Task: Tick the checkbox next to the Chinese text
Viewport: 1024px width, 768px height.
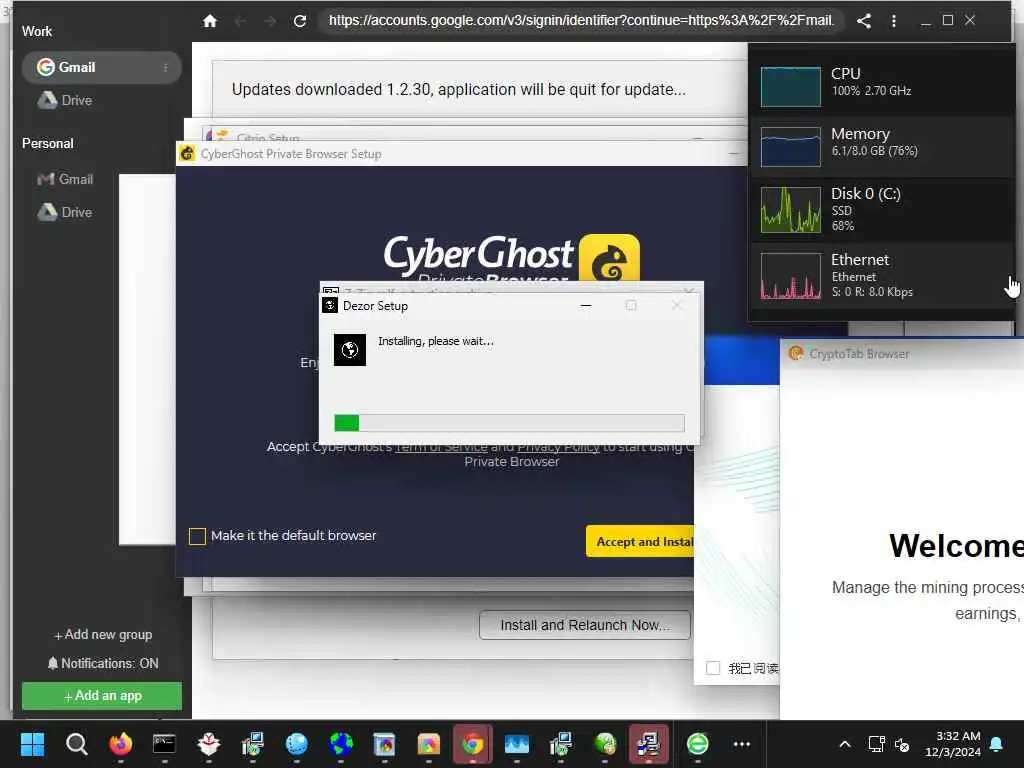Action: click(713, 668)
